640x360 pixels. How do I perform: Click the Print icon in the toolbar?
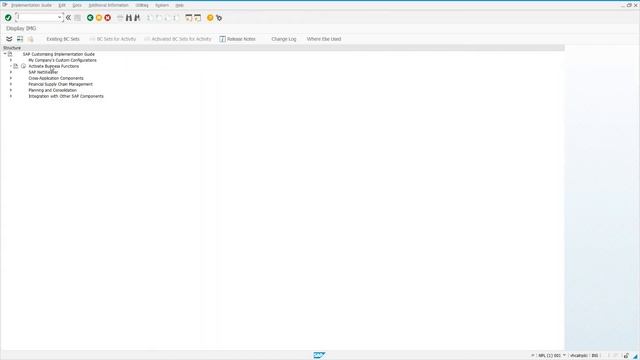(x=120, y=18)
